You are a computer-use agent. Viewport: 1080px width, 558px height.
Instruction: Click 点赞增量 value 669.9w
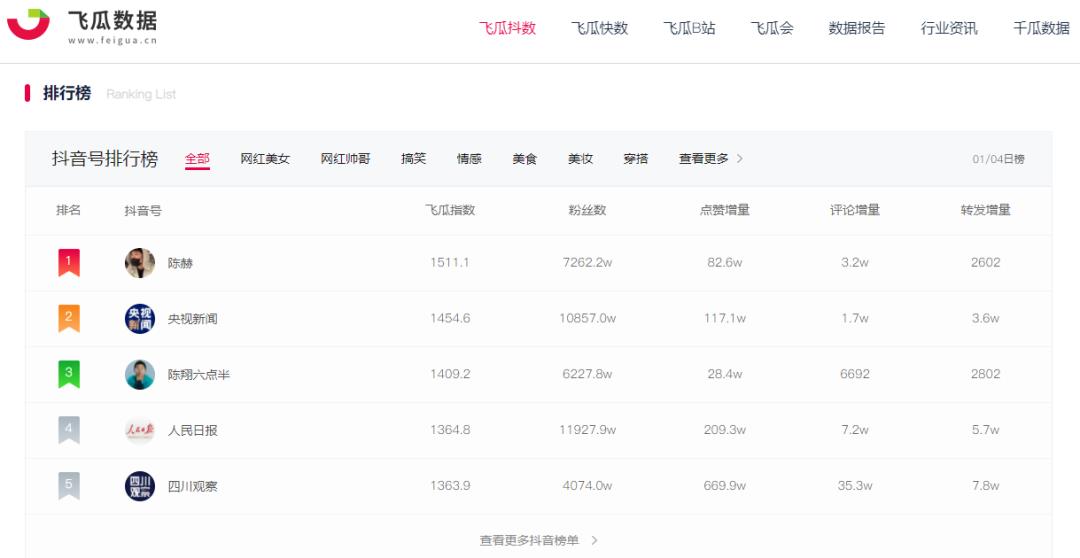(x=725, y=486)
